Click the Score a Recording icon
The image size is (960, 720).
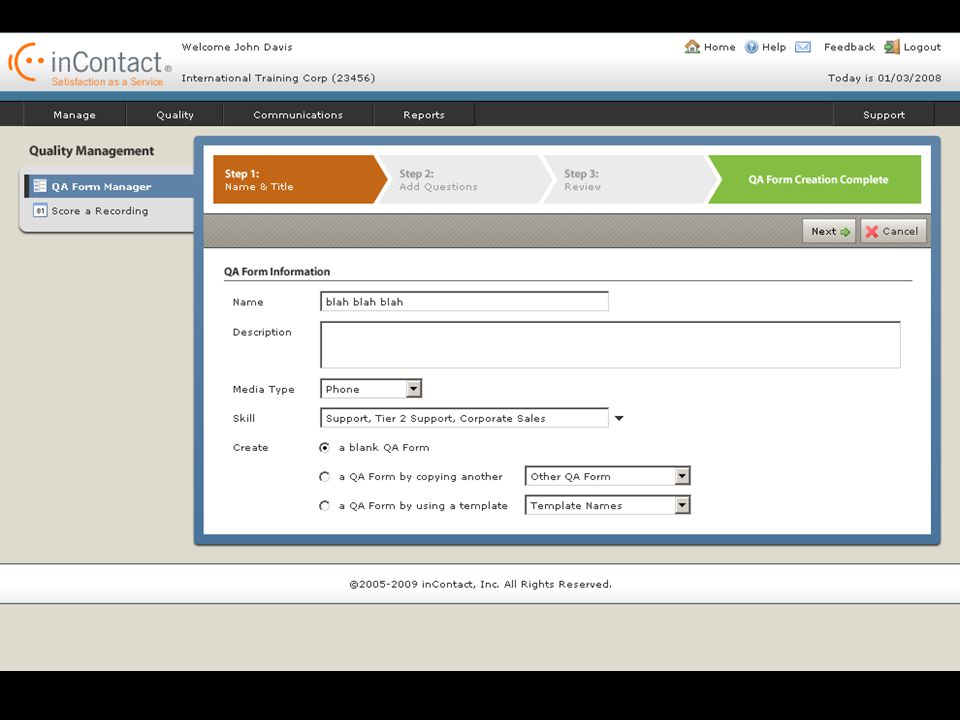40,211
